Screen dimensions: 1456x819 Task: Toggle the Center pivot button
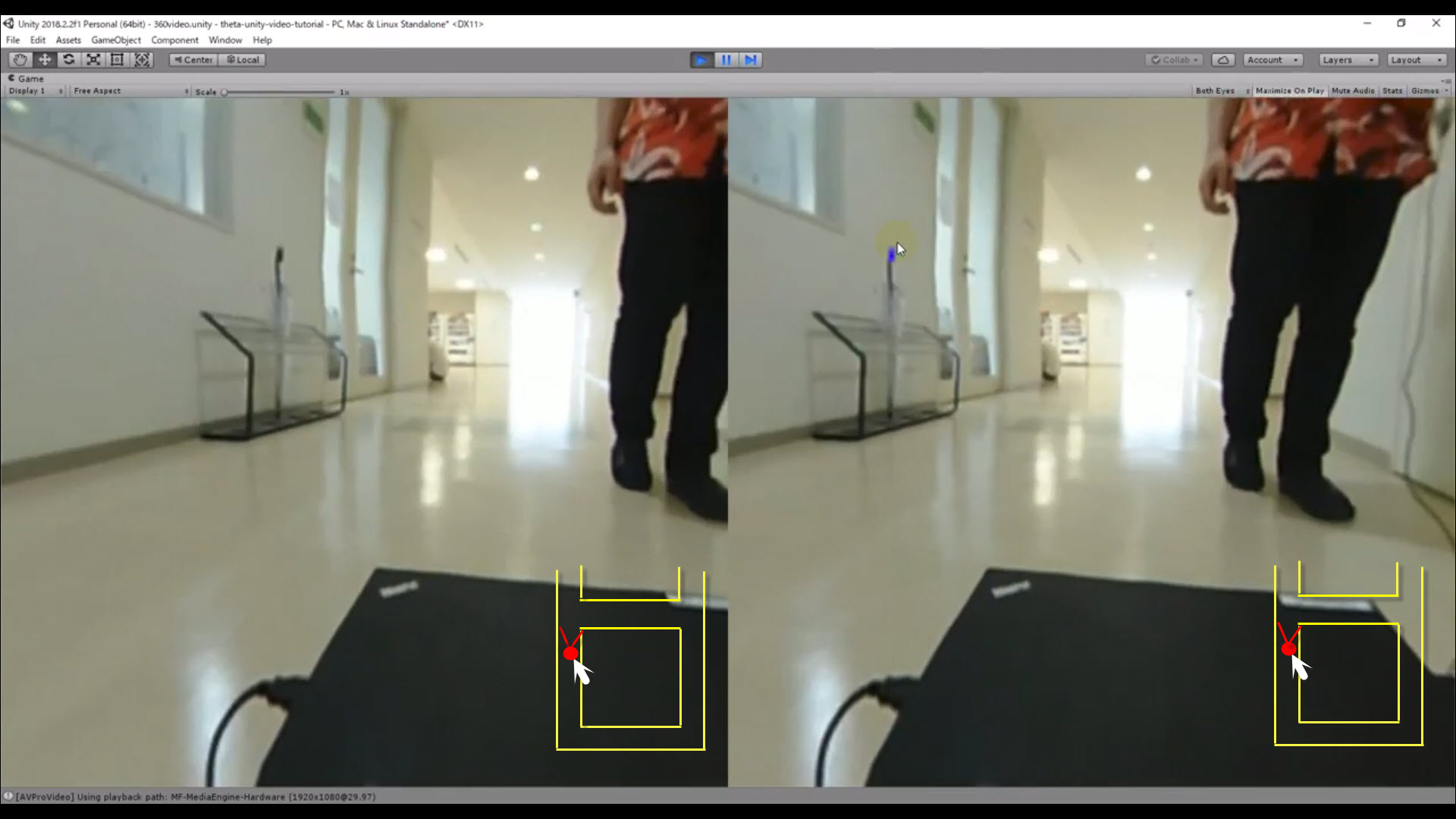pyautogui.click(x=193, y=60)
